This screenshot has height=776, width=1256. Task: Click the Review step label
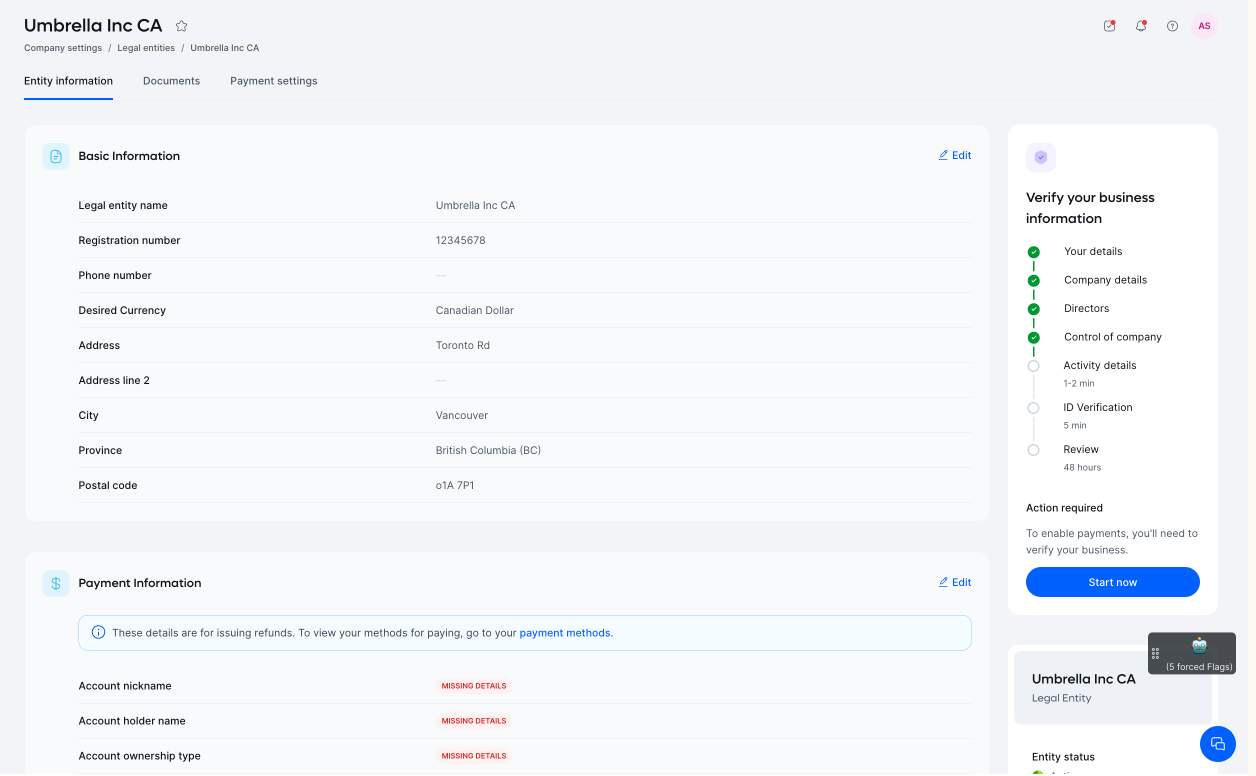tap(1081, 449)
